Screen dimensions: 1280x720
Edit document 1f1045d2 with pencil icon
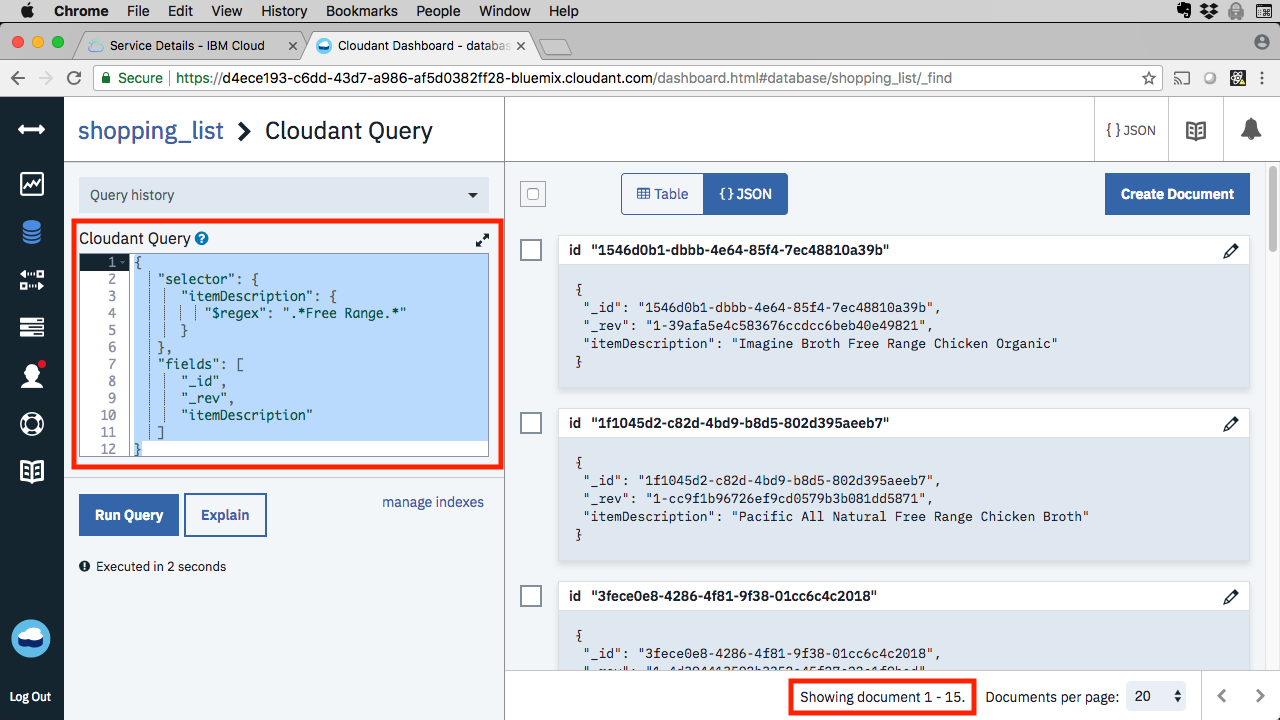point(1231,424)
